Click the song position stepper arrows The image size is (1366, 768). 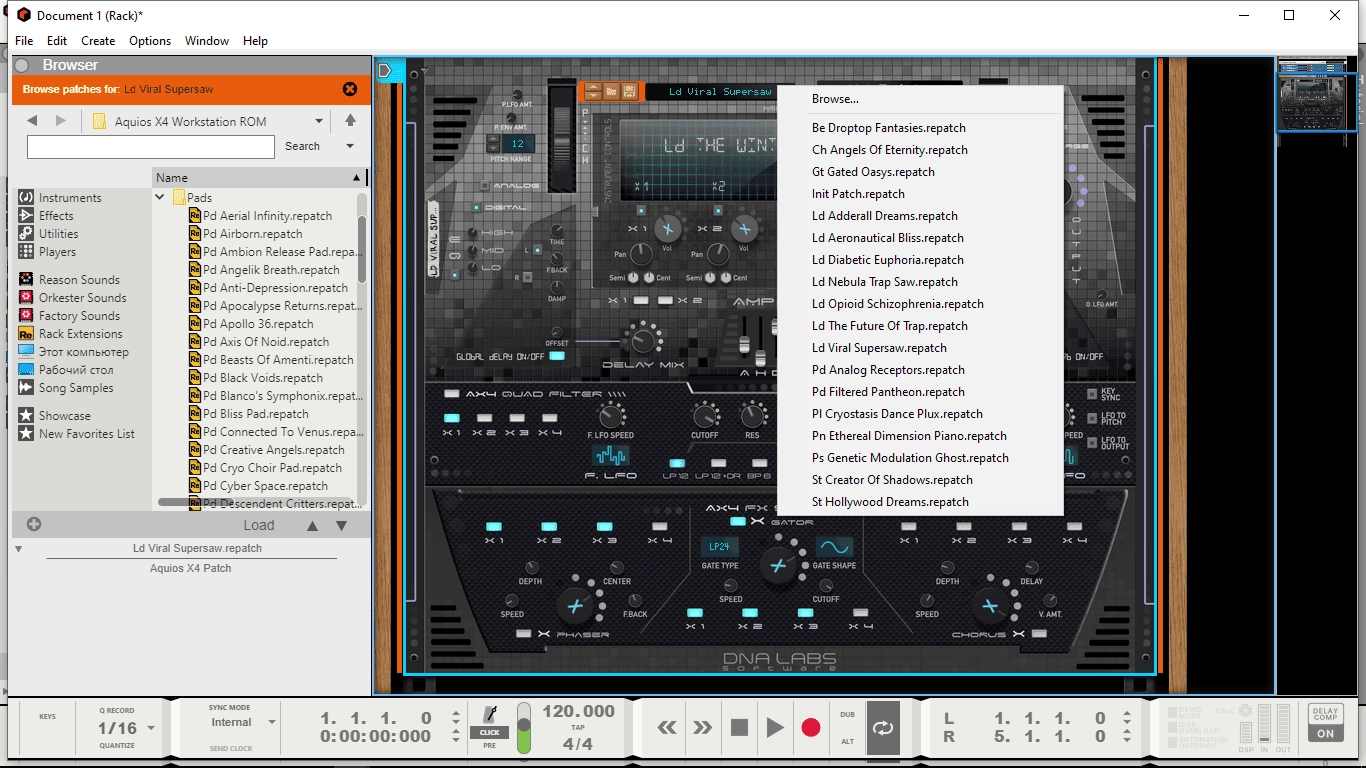coord(456,718)
